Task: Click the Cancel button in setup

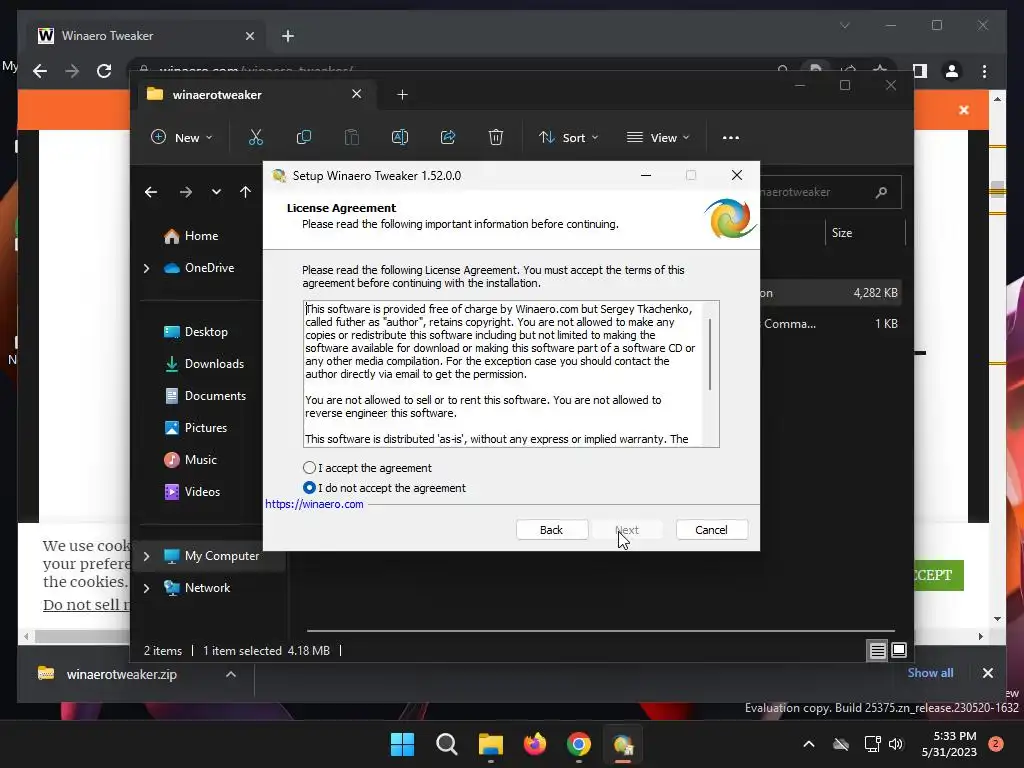Action: click(712, 530)
